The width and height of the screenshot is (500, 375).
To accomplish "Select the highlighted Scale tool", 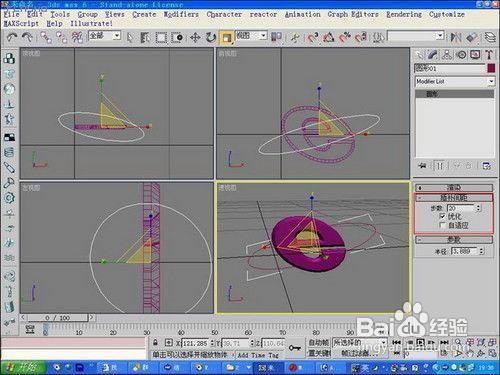I will pyautogui.click(x=227, y=38).
